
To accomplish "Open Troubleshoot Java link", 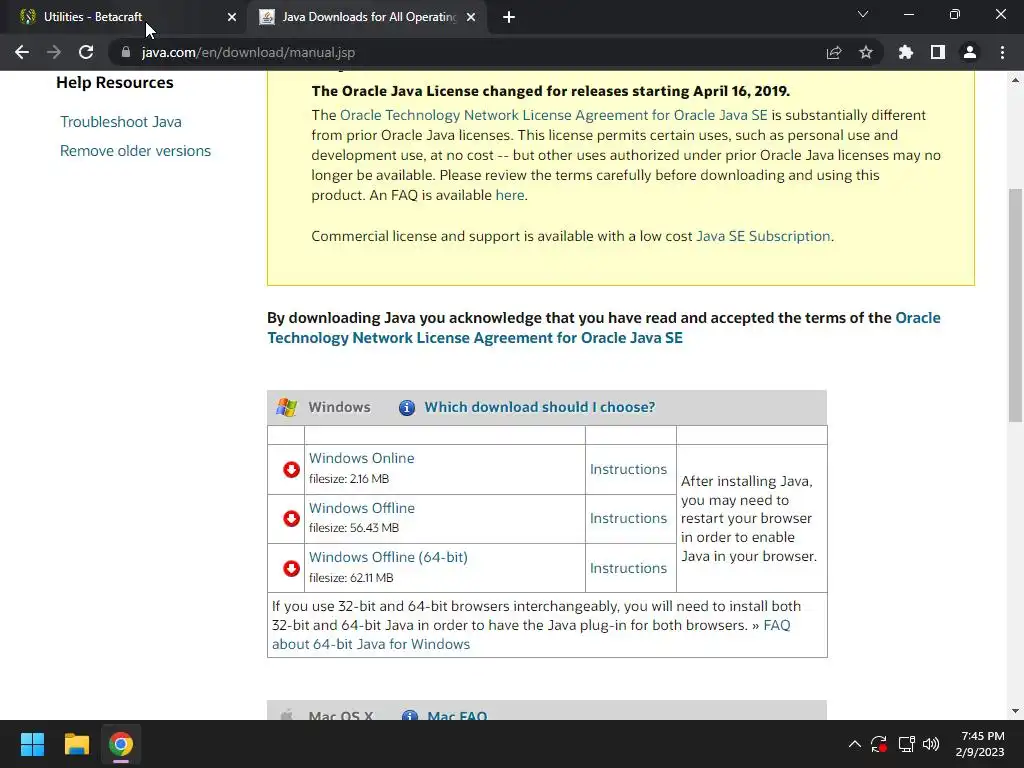I will 121,121.
